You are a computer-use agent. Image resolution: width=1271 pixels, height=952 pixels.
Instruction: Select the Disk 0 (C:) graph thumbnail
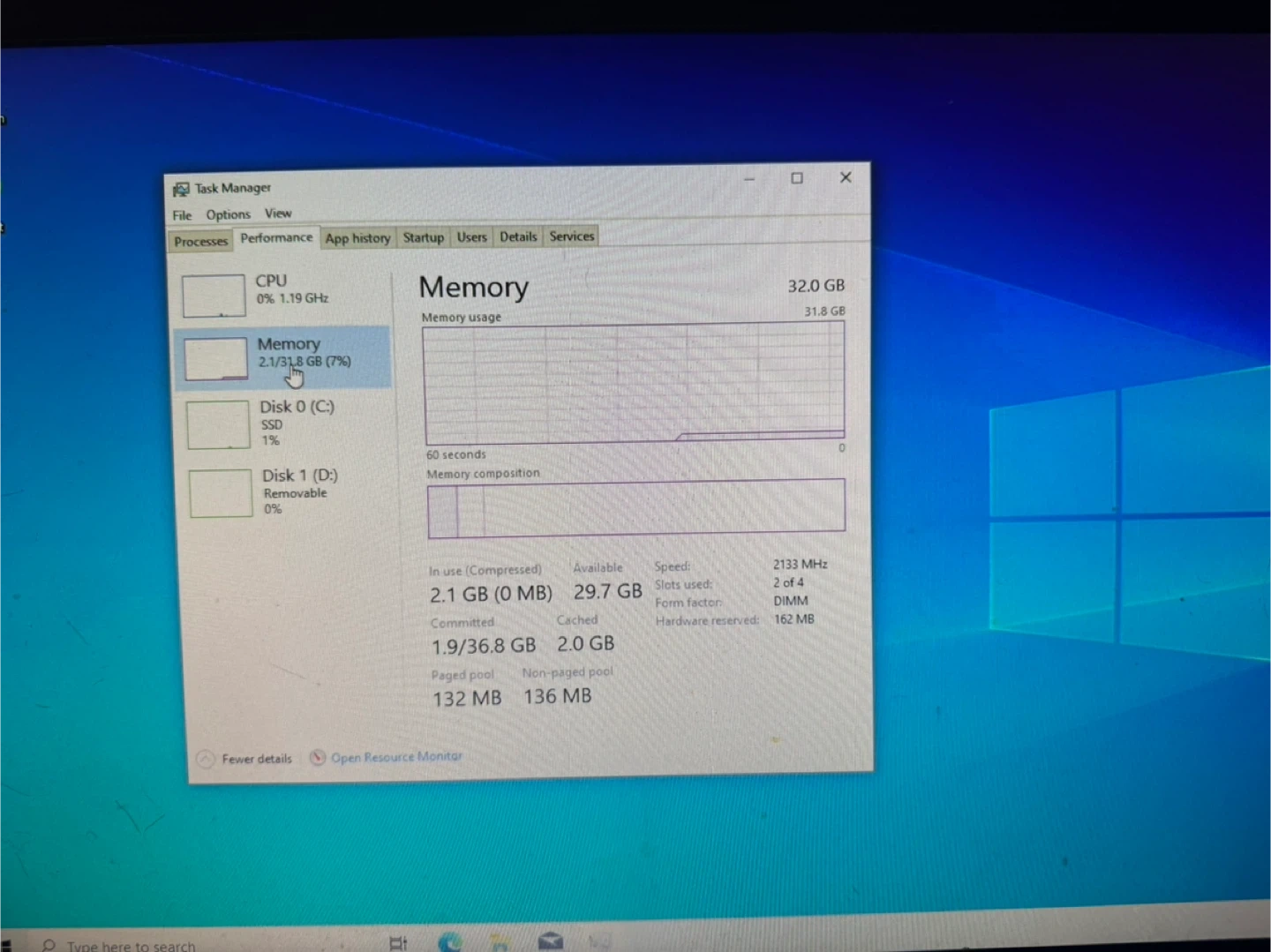(x=217, y=424)
